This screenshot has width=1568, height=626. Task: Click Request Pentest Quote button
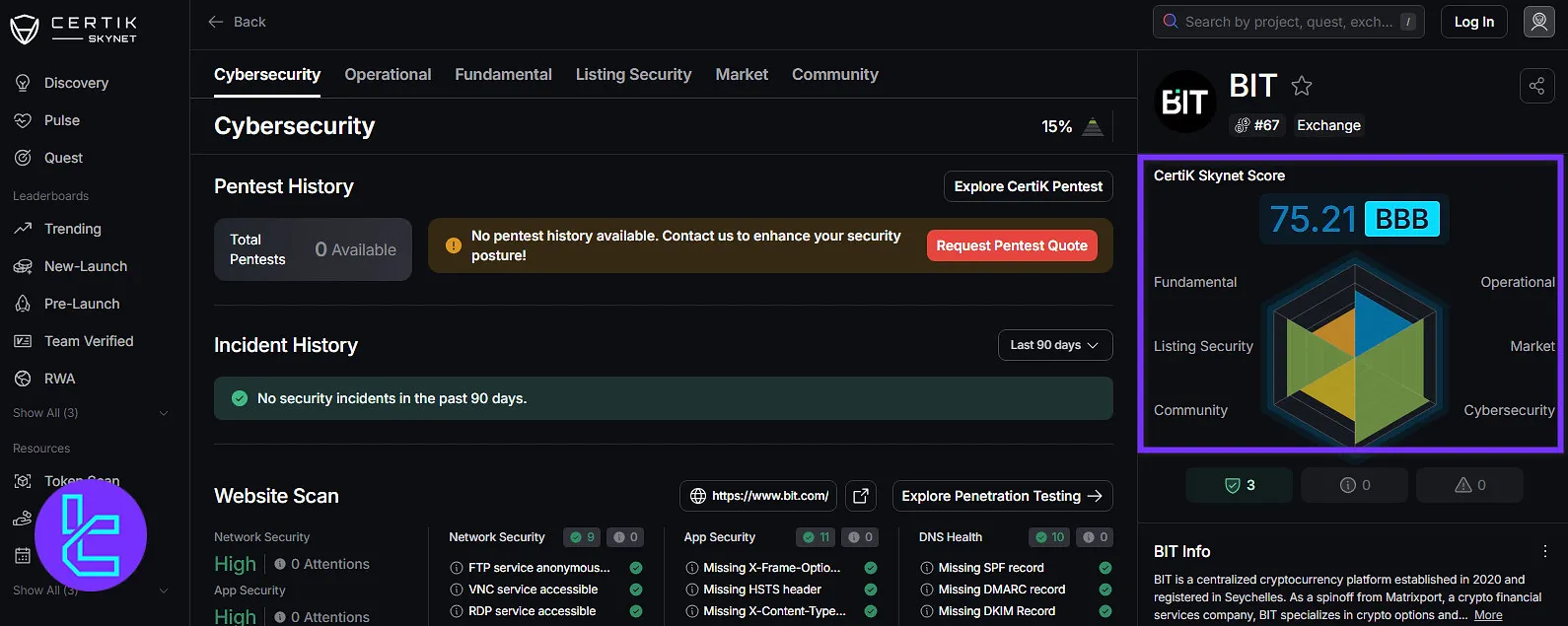coord(1011,245)
